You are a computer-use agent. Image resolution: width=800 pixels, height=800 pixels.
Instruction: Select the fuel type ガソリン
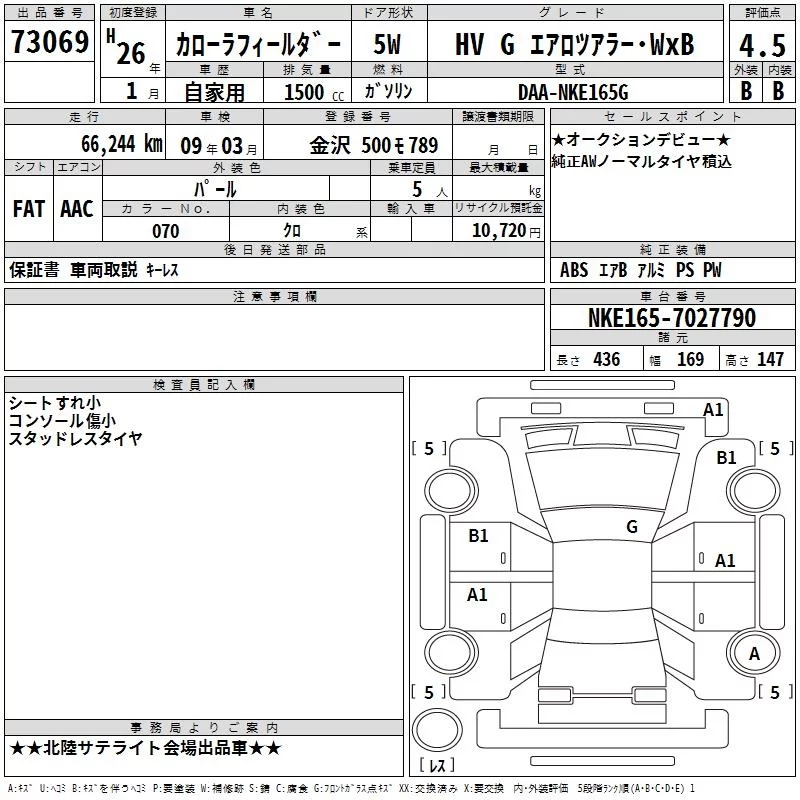pos(388,91)
